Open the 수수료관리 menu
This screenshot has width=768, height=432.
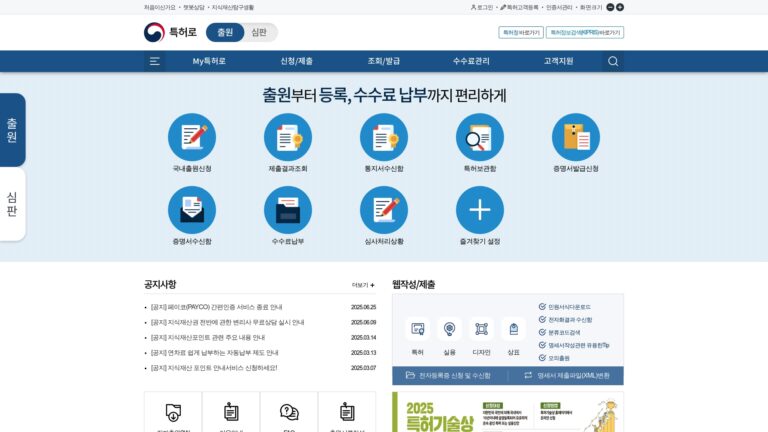[471, 61]
